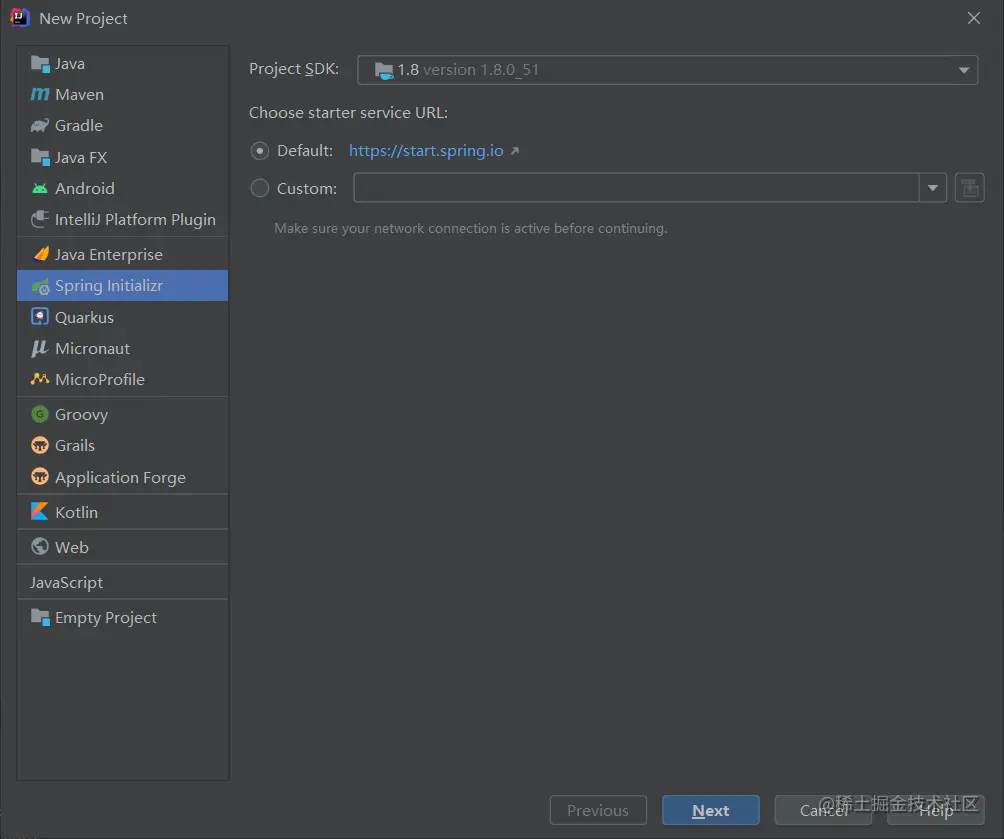Image resolution: width=1004 pixels, height=839 pixels.
Task: Click inside the Custom URL input field
Action: (640, 187)
